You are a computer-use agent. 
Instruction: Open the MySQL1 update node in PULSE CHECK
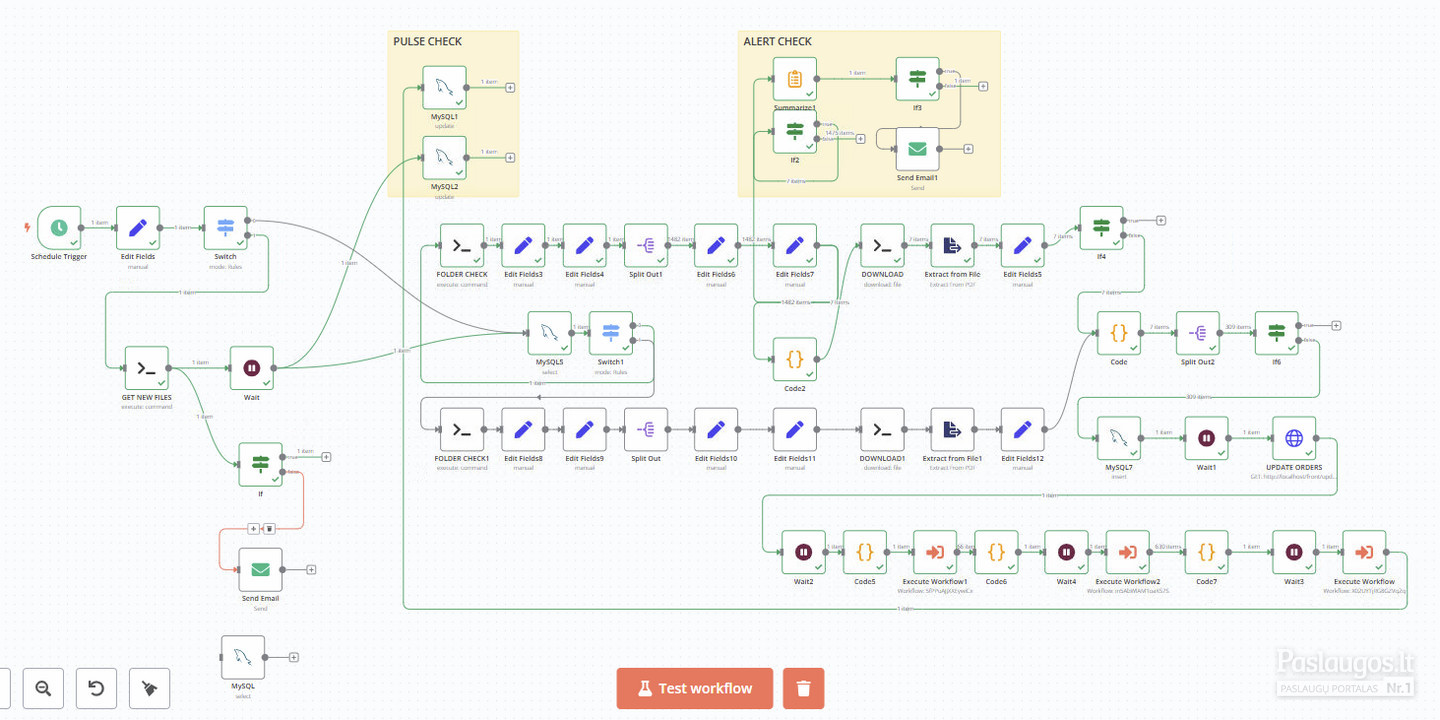click(444, 88)
